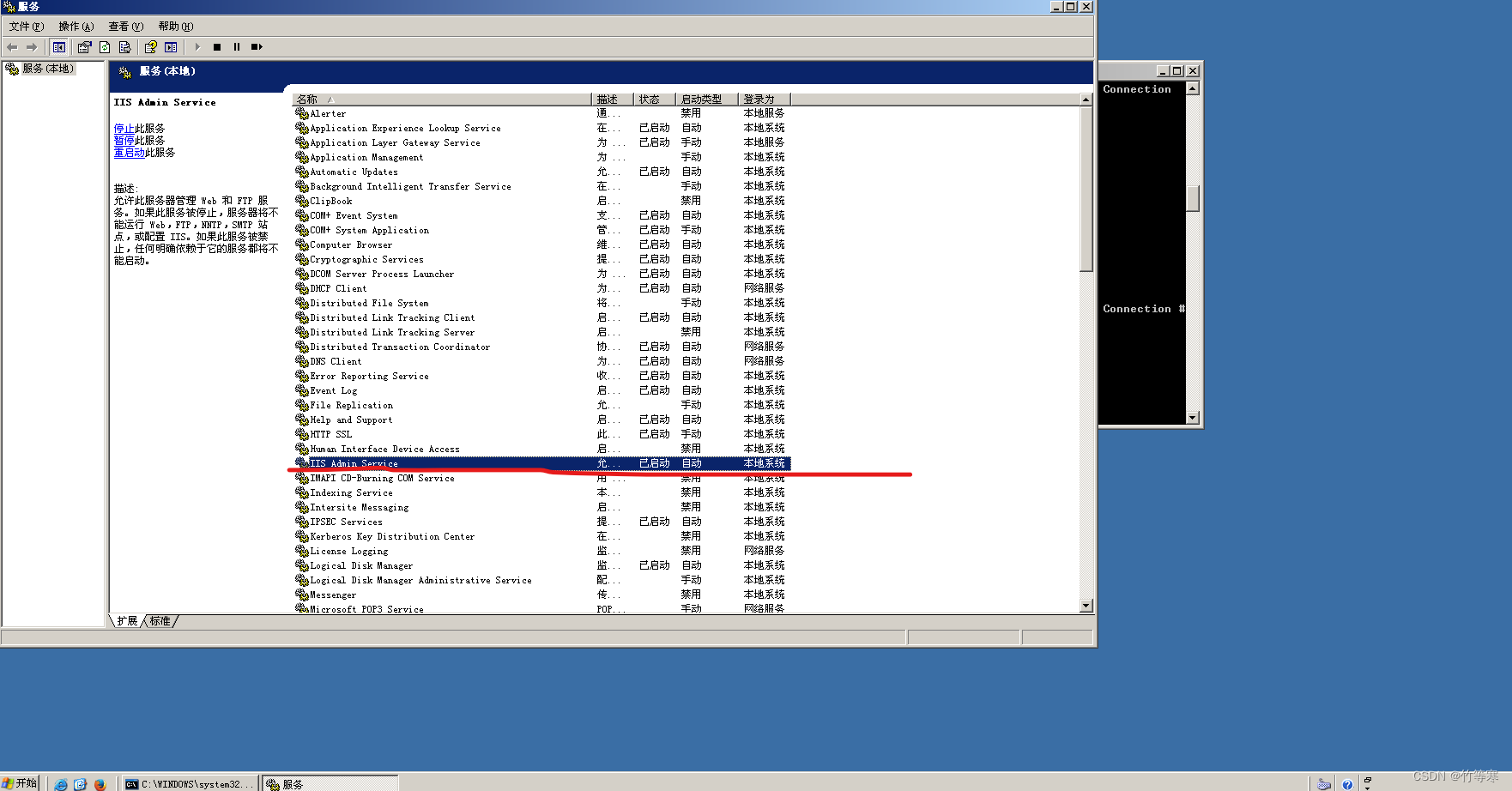The image size is (1512, 791).
Task: Click the 重启动 link to restart service
Action: [129, 153]
